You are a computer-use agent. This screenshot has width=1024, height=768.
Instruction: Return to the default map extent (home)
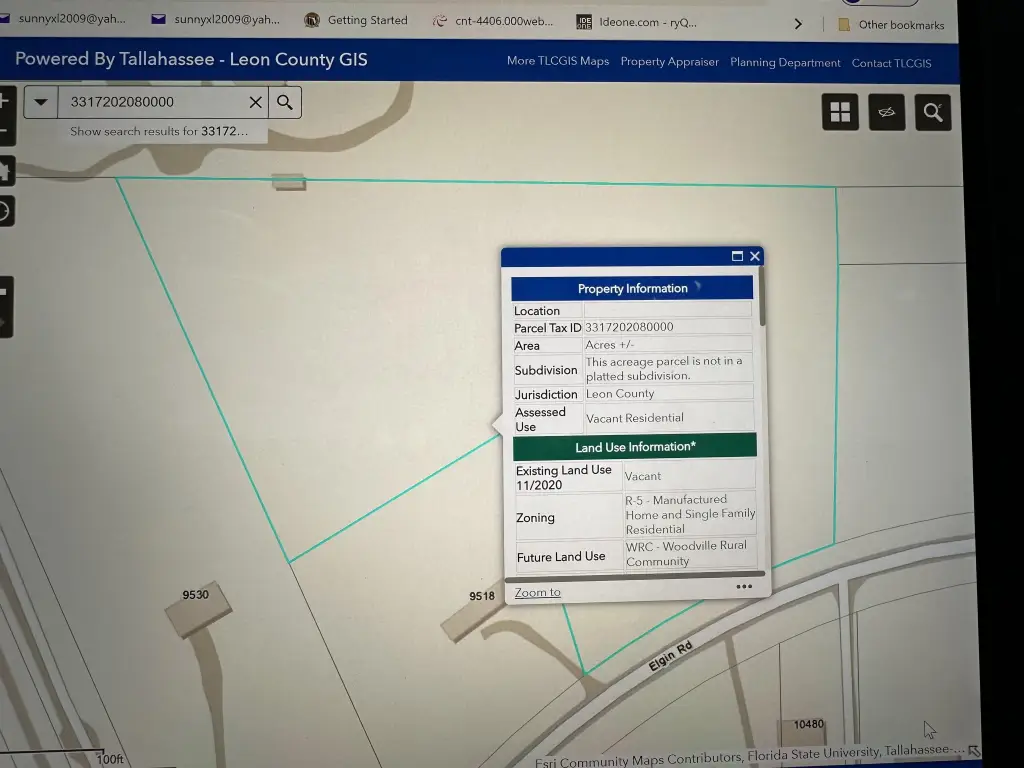[4, 171]
